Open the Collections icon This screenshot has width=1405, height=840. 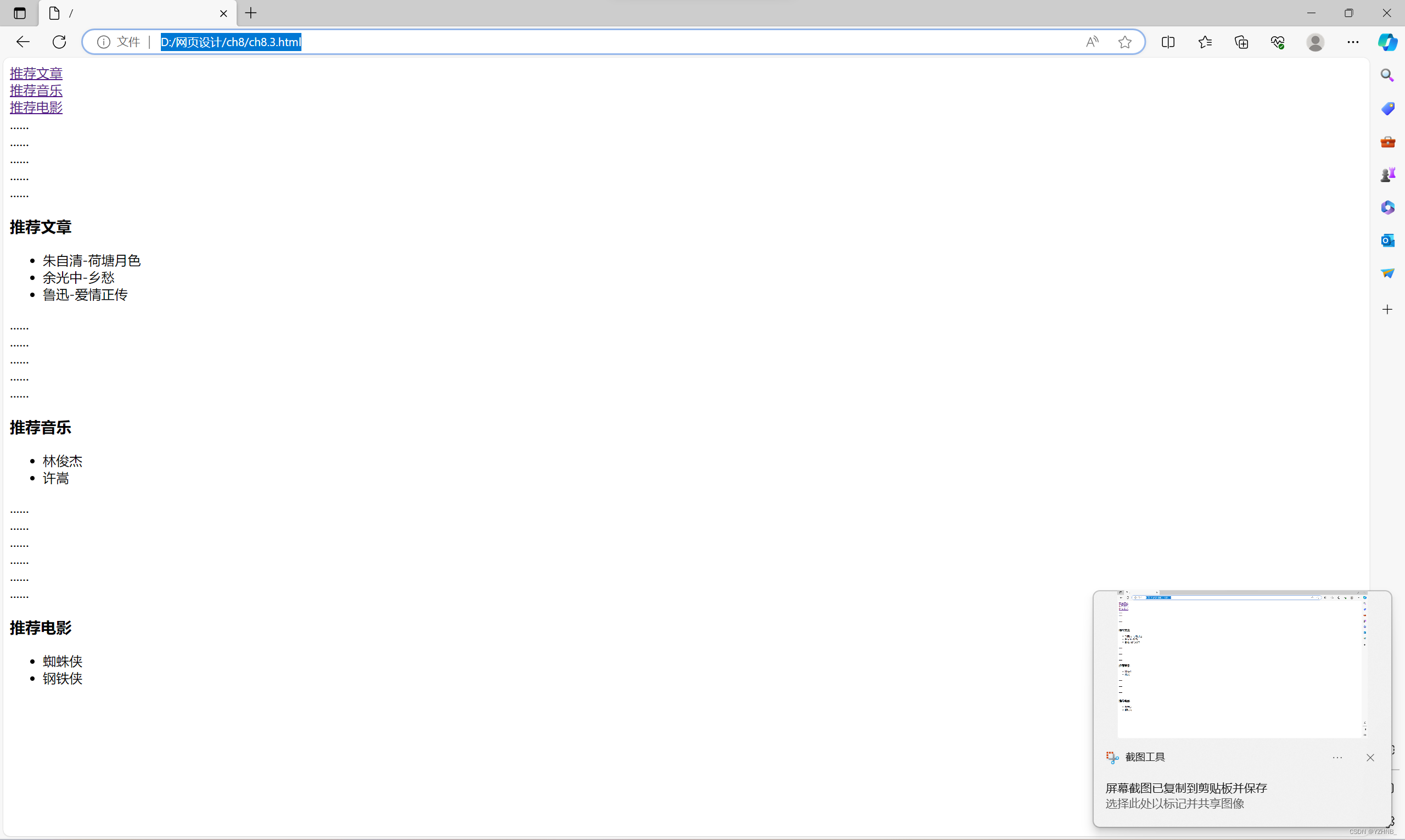coord(1241,42)
